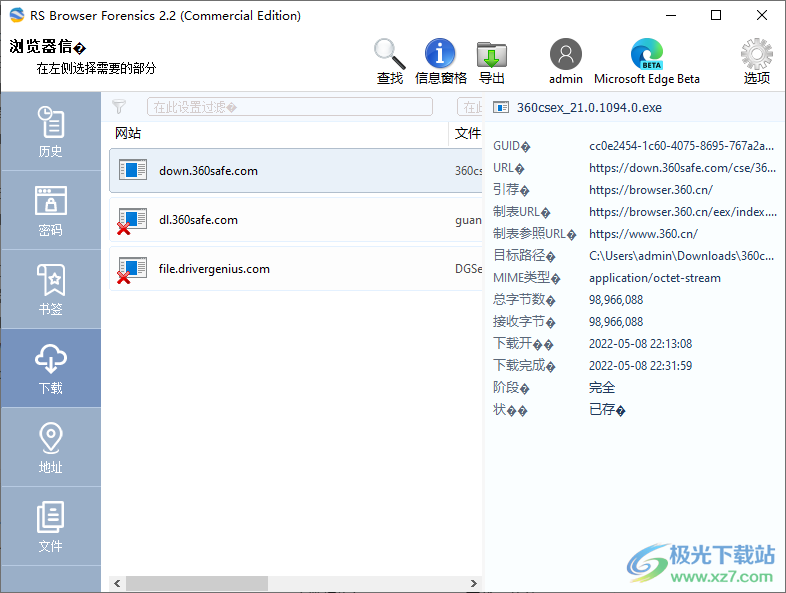
Task: Open the Bookmarks (书签) sidebar section
Action: click(x=51, y=289)
